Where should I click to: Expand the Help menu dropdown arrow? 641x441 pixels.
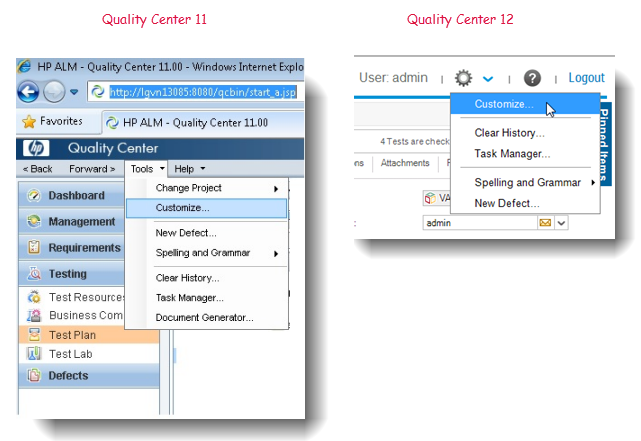(x=203, y=168)
